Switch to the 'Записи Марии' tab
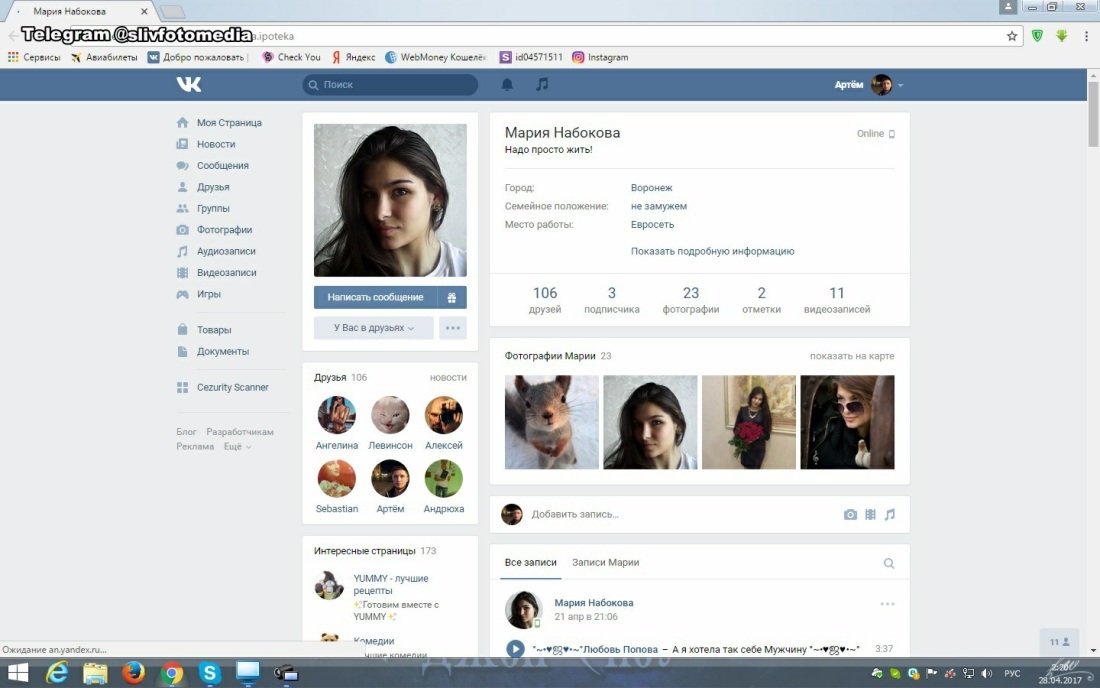 (605, 563)
